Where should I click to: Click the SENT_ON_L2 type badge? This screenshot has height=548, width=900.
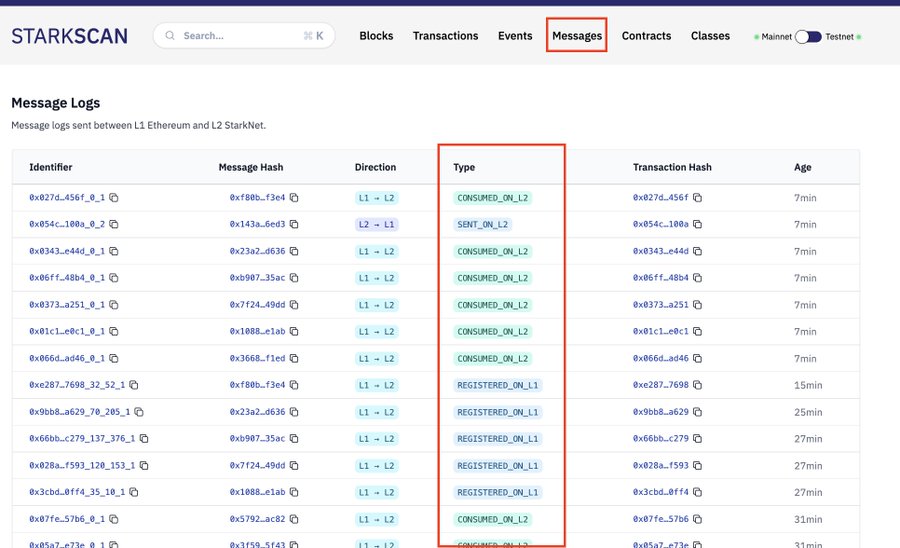point(483,224)
